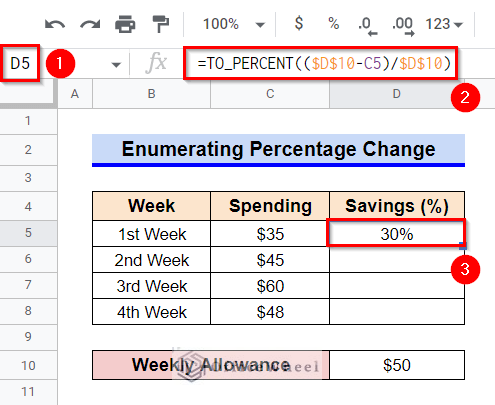Select column C header
Image resolution: width=495 pixels, height=405 pixels.
tap(270, 94)
